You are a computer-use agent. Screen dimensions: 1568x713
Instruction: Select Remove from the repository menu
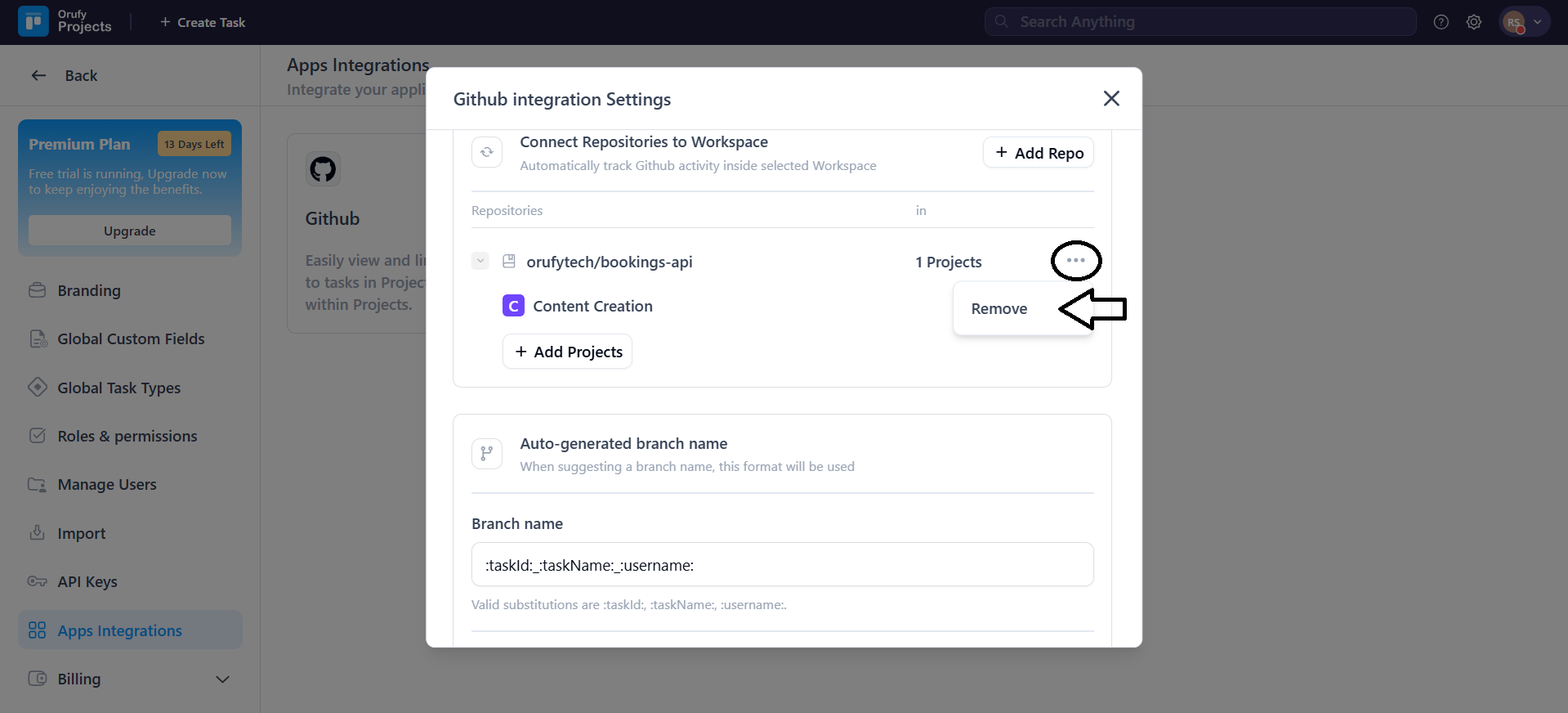999,309
